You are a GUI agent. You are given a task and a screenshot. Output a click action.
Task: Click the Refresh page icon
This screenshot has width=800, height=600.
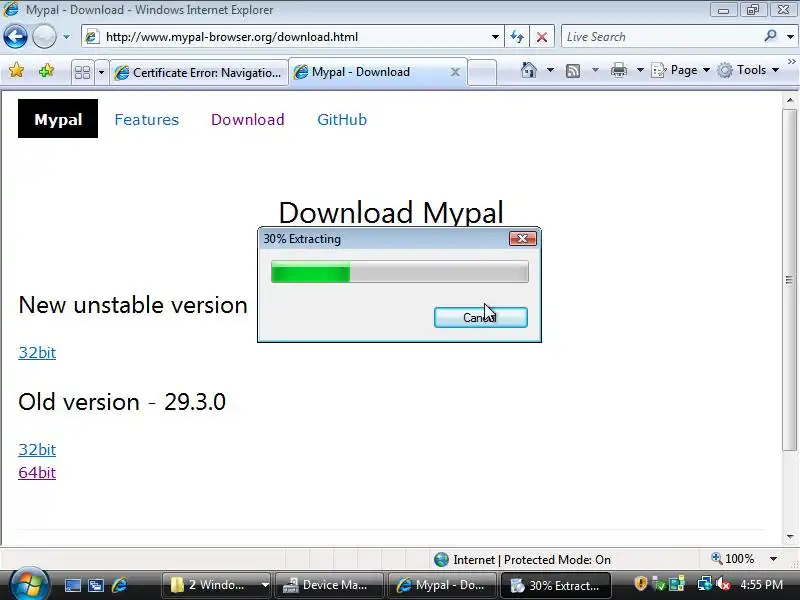517,37
